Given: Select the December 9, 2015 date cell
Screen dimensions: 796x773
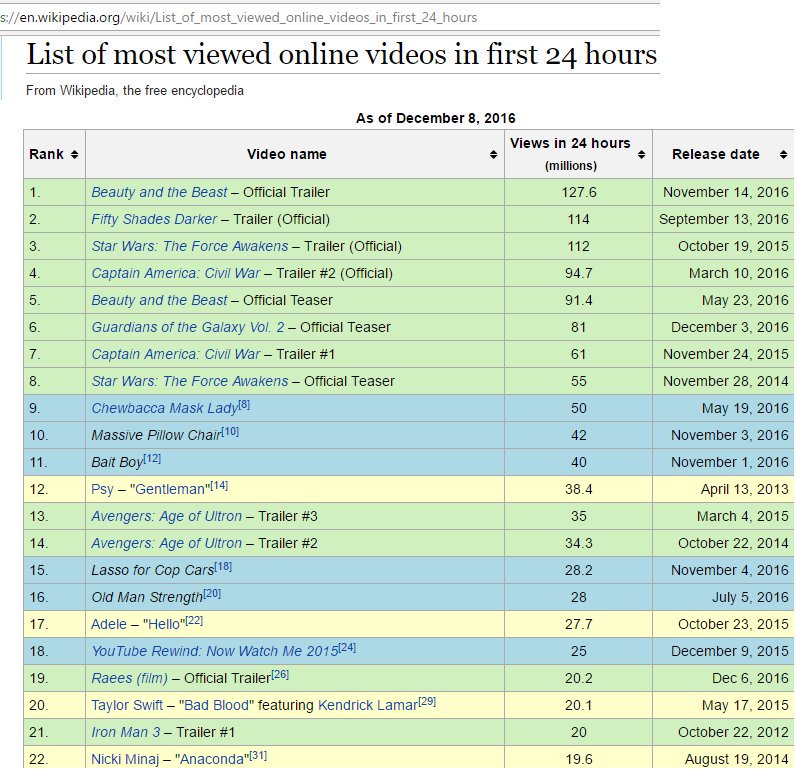Looking at the screenshot, I should coord(723,651).
